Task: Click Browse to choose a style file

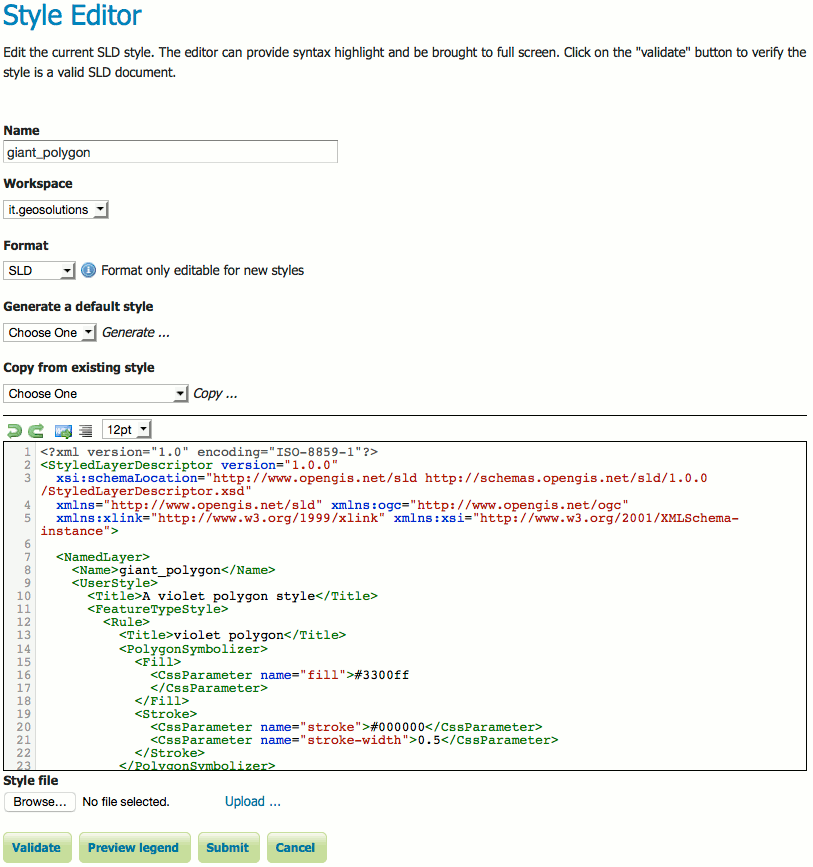Action: pyautogui.click(x=39, y=801)
